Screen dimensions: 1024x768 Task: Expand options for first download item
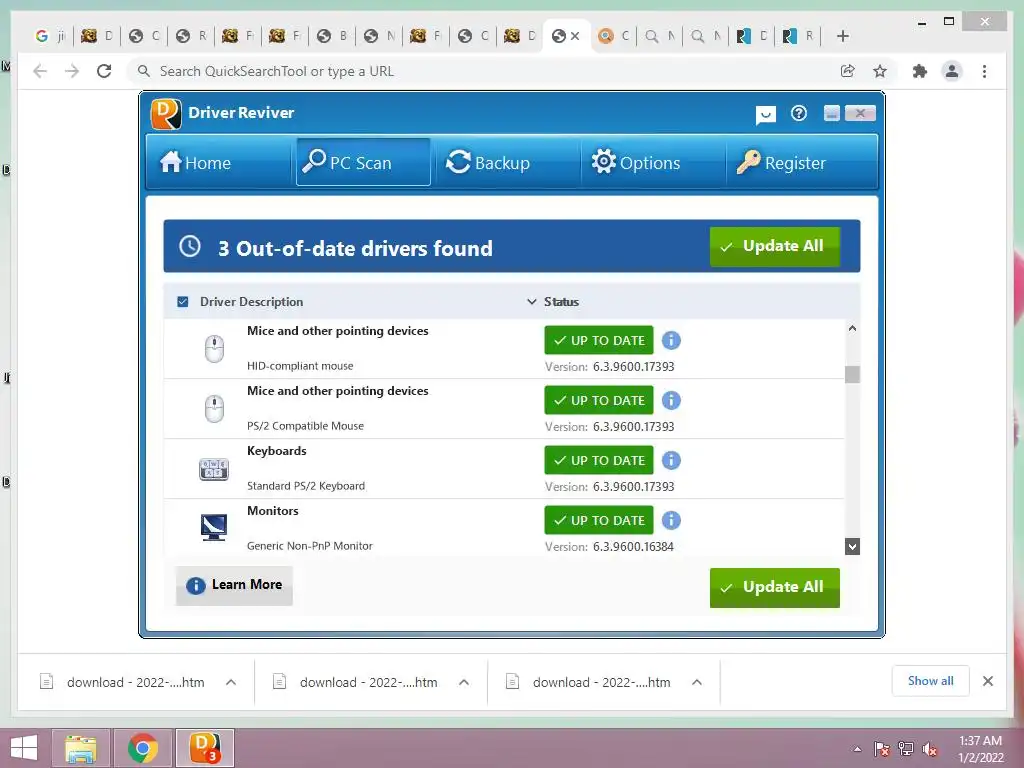pos(231,682)
